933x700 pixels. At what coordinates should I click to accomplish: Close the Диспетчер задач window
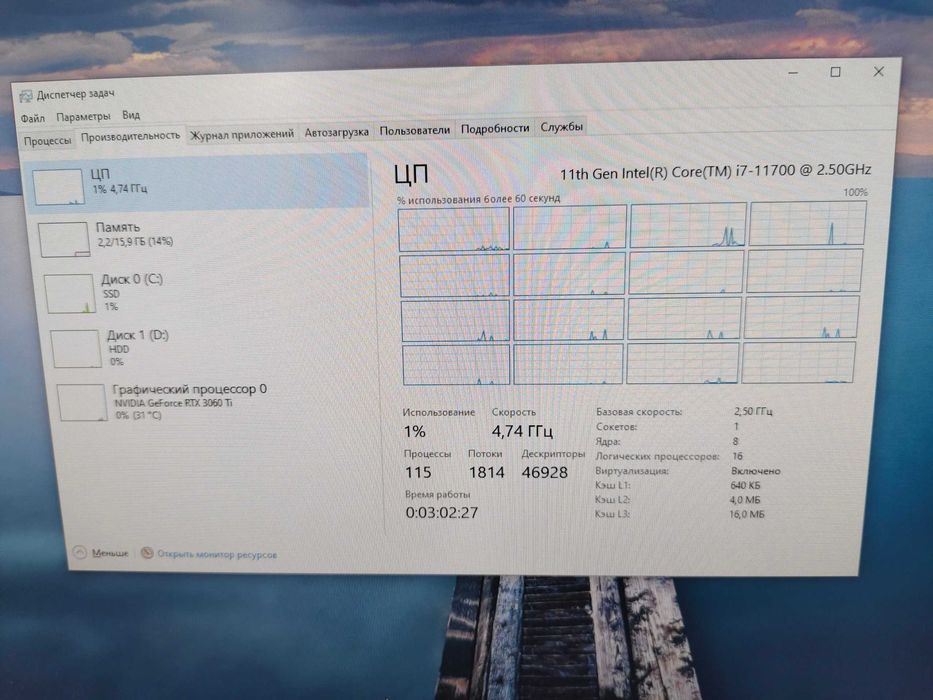pos(878,71)
